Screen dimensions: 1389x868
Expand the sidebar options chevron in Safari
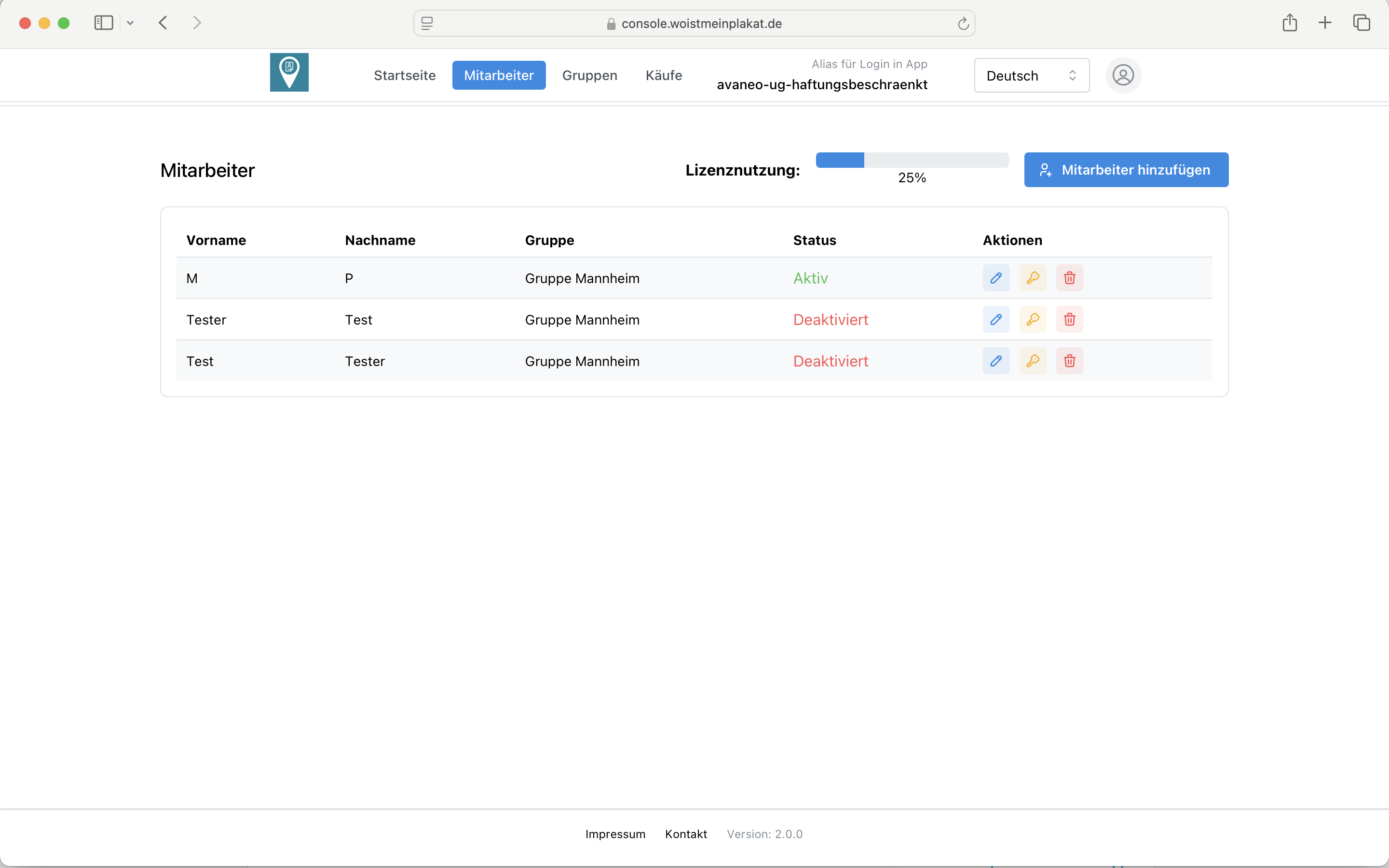pyautogui.click(x=130, y=23)
